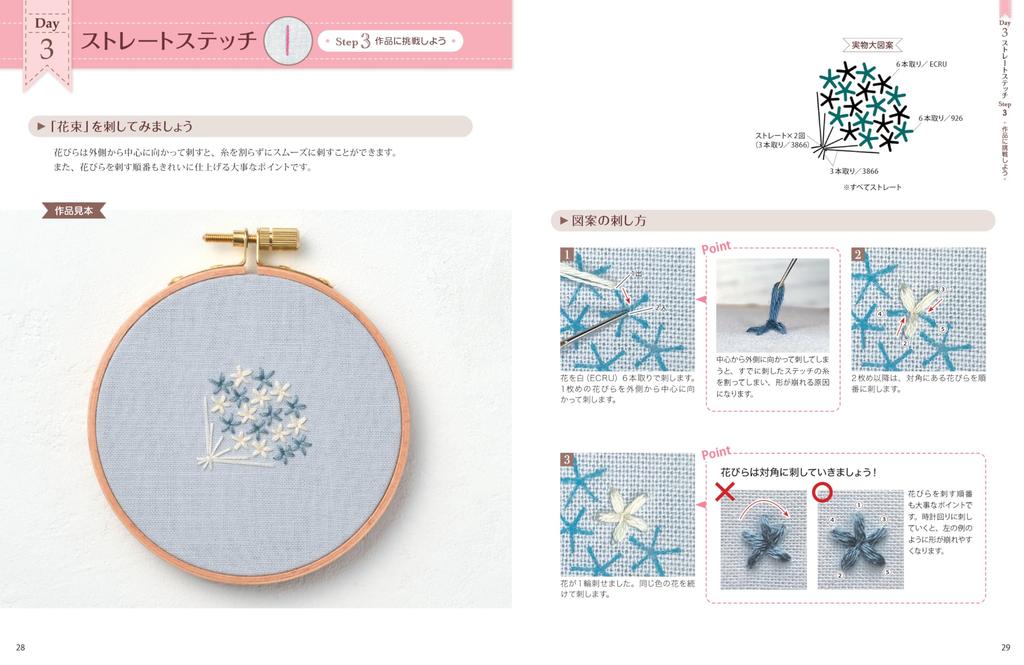Open step 2 stitching photo

click(918, 309)
